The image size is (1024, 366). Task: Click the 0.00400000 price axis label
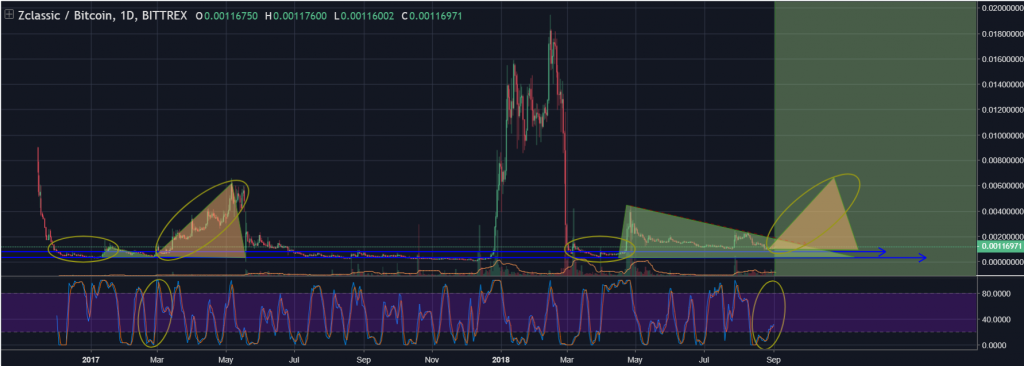coord(1002,212)
